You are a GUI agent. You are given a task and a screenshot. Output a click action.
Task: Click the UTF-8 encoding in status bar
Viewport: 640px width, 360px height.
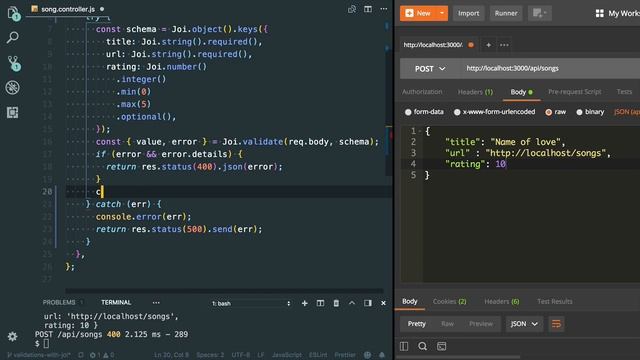(x=241, y=355)
